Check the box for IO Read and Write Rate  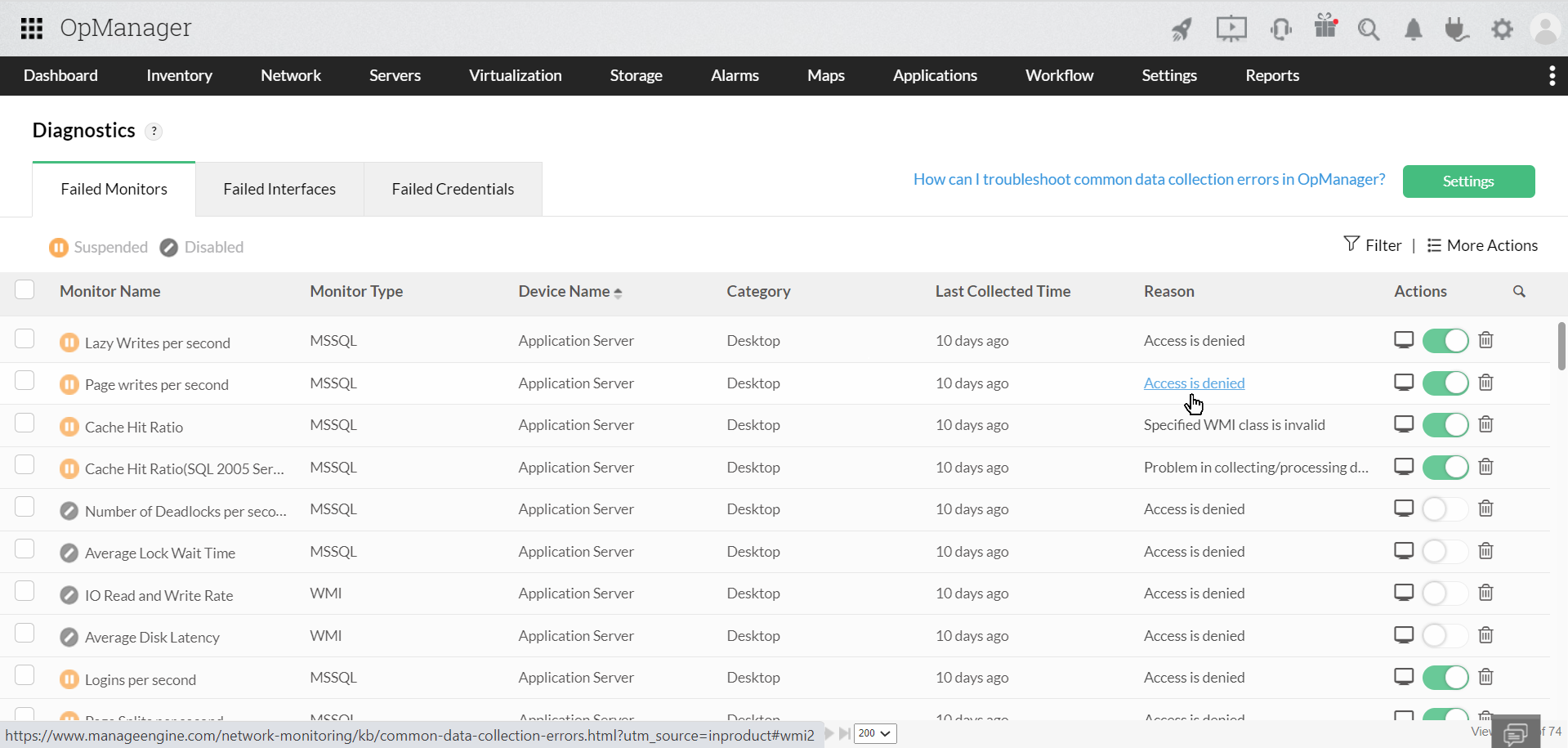tap(25, 591)
